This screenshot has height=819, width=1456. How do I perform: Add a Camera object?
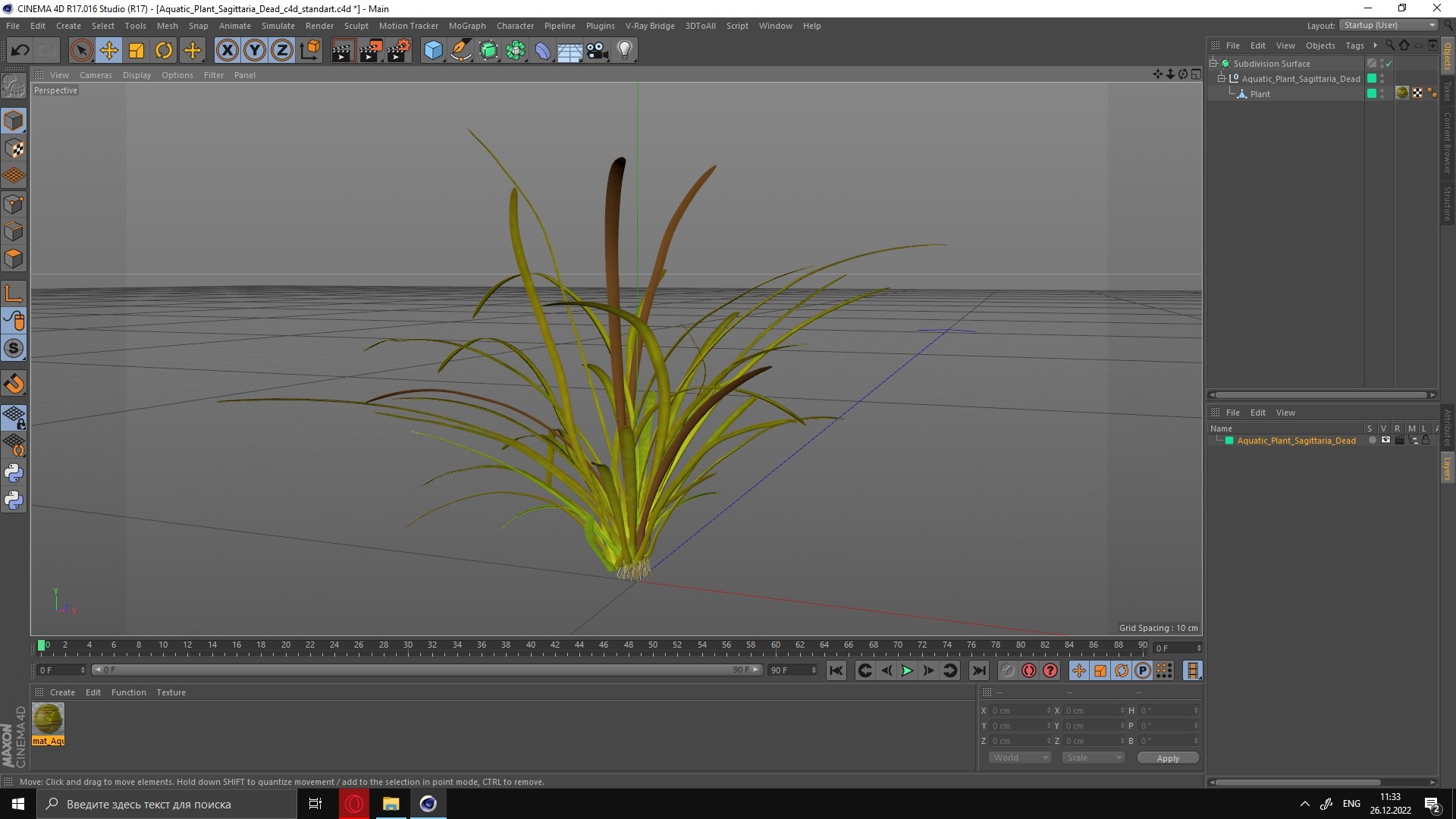598,51
